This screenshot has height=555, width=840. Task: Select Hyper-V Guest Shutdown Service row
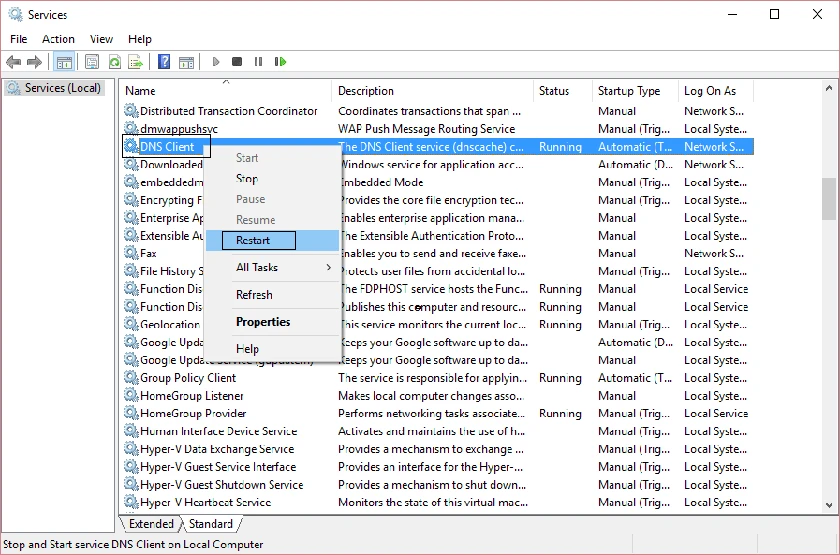pos(438,484)
